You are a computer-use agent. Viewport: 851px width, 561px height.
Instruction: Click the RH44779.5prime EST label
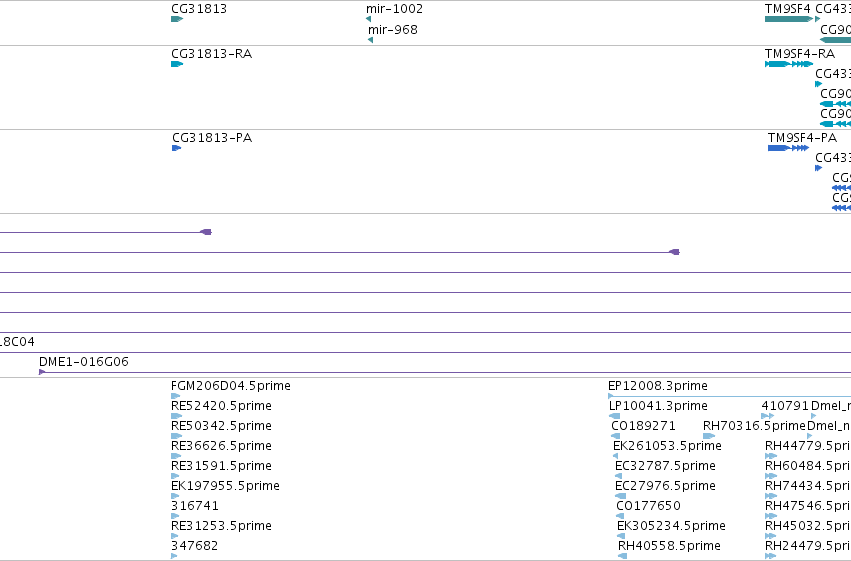(x=808, y=446)
